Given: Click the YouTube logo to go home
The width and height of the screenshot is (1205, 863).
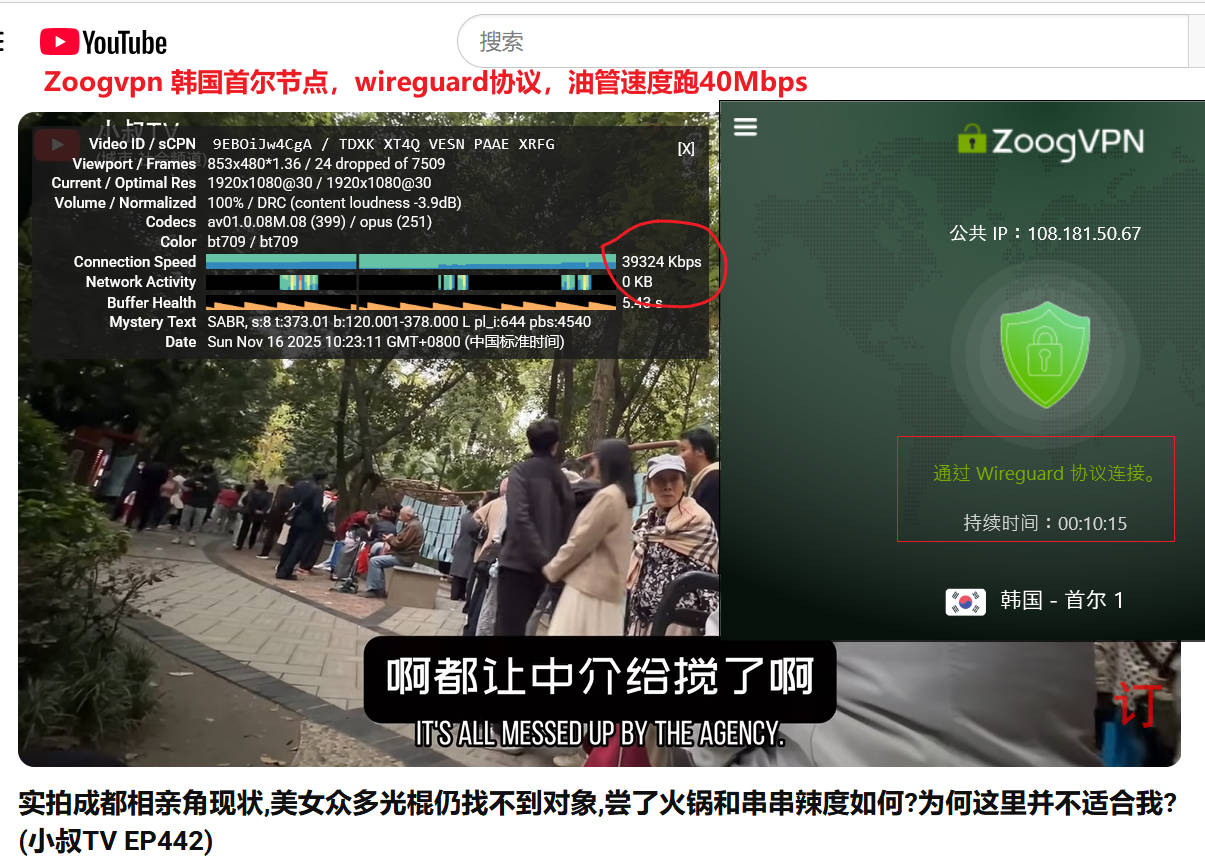Looking at the screenshot, I should (x=103, y=42).
